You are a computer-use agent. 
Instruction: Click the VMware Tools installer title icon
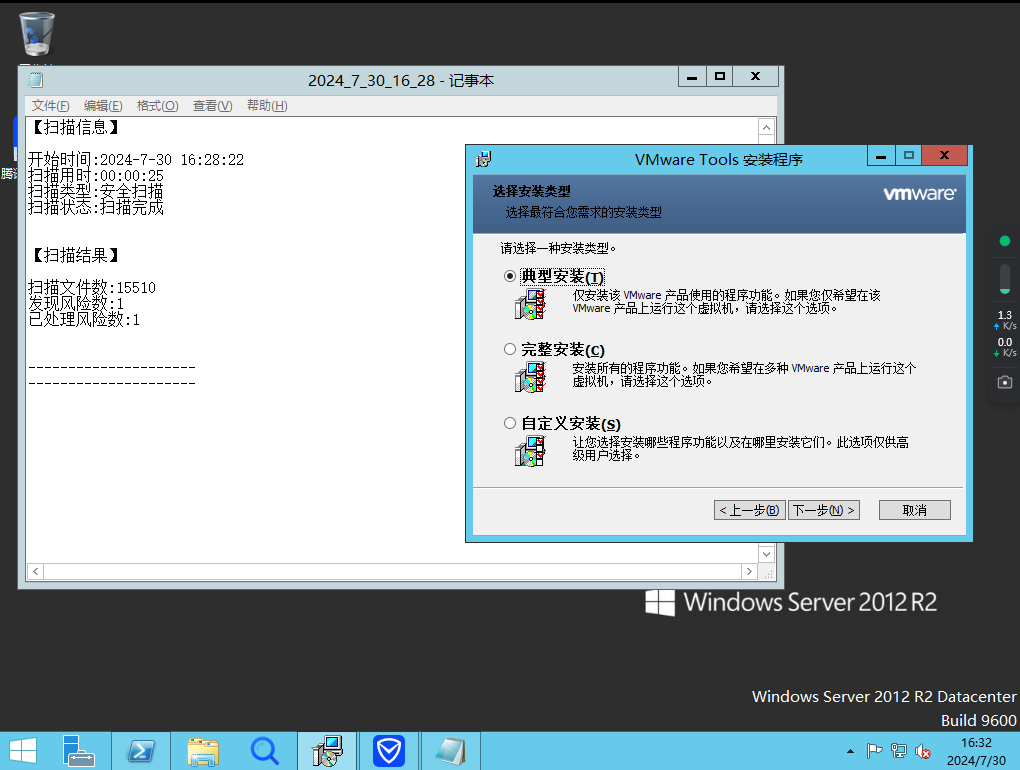(483, 159)
